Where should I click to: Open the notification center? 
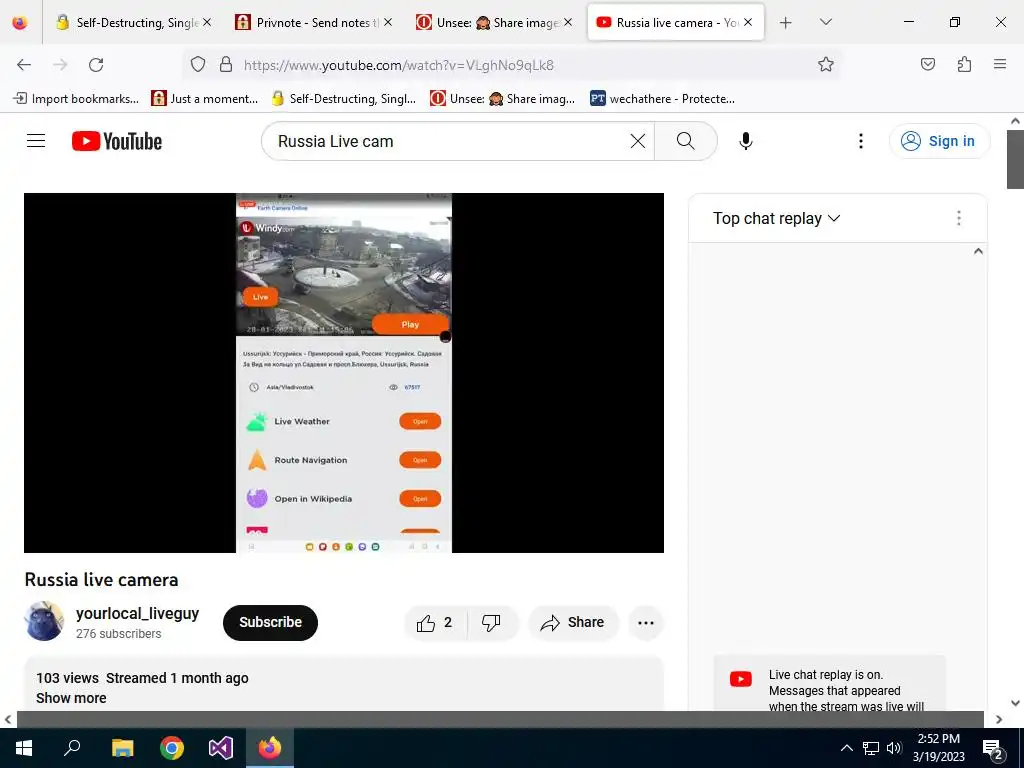(992, 749)
